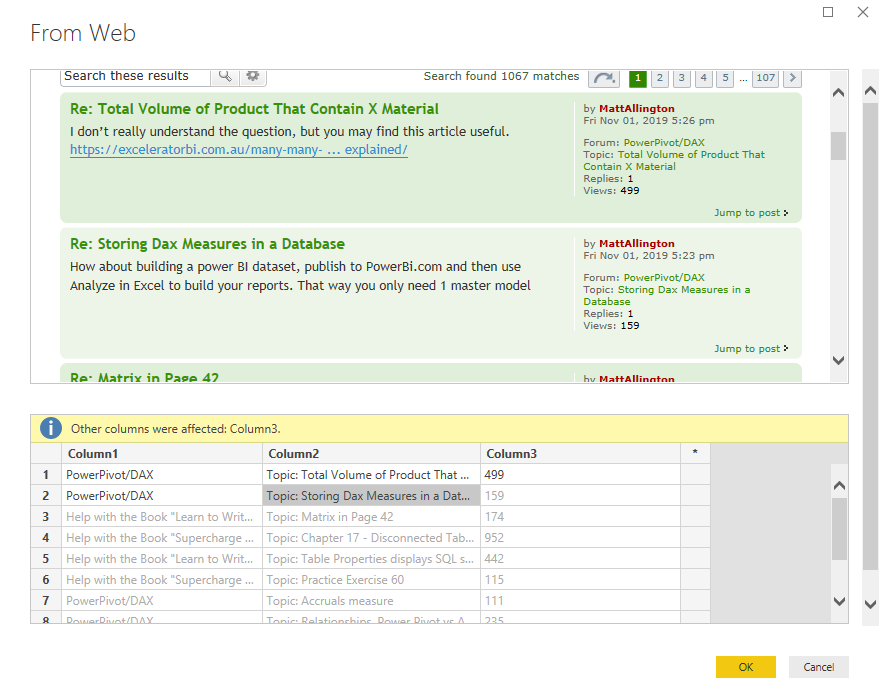Click cell Topic: Table Properties displays SQL
This screenshot has width=879, height=699.
(371, 559)
